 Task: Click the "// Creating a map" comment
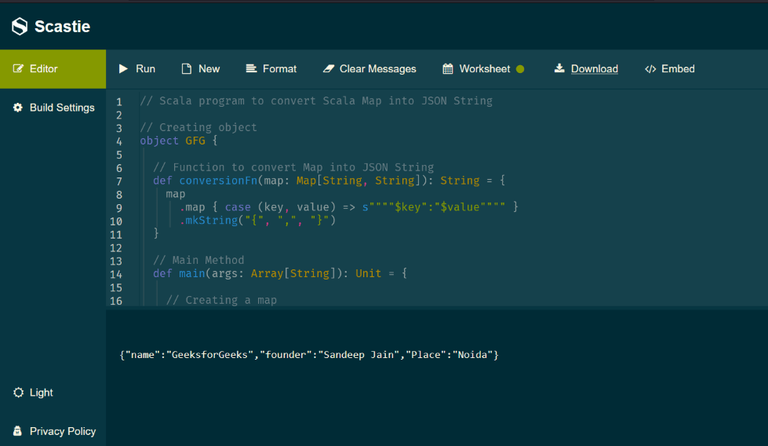(x=221, y=300)
